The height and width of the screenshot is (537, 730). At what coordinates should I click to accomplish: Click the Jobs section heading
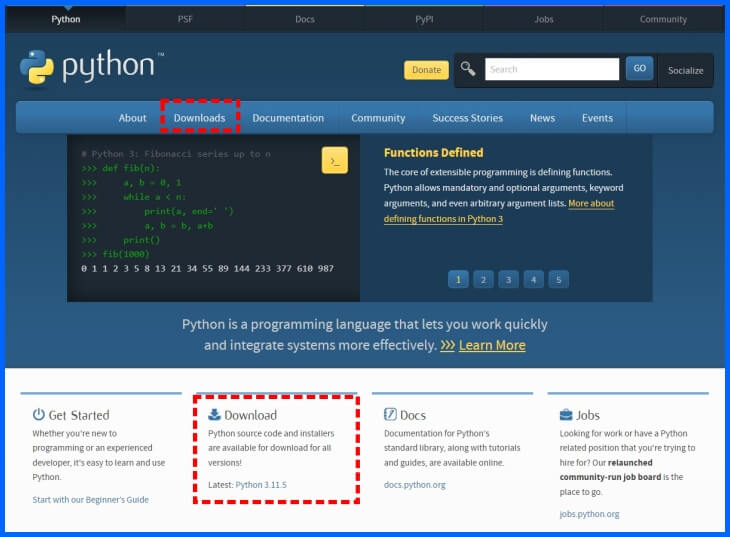click(x=588, y=415)
